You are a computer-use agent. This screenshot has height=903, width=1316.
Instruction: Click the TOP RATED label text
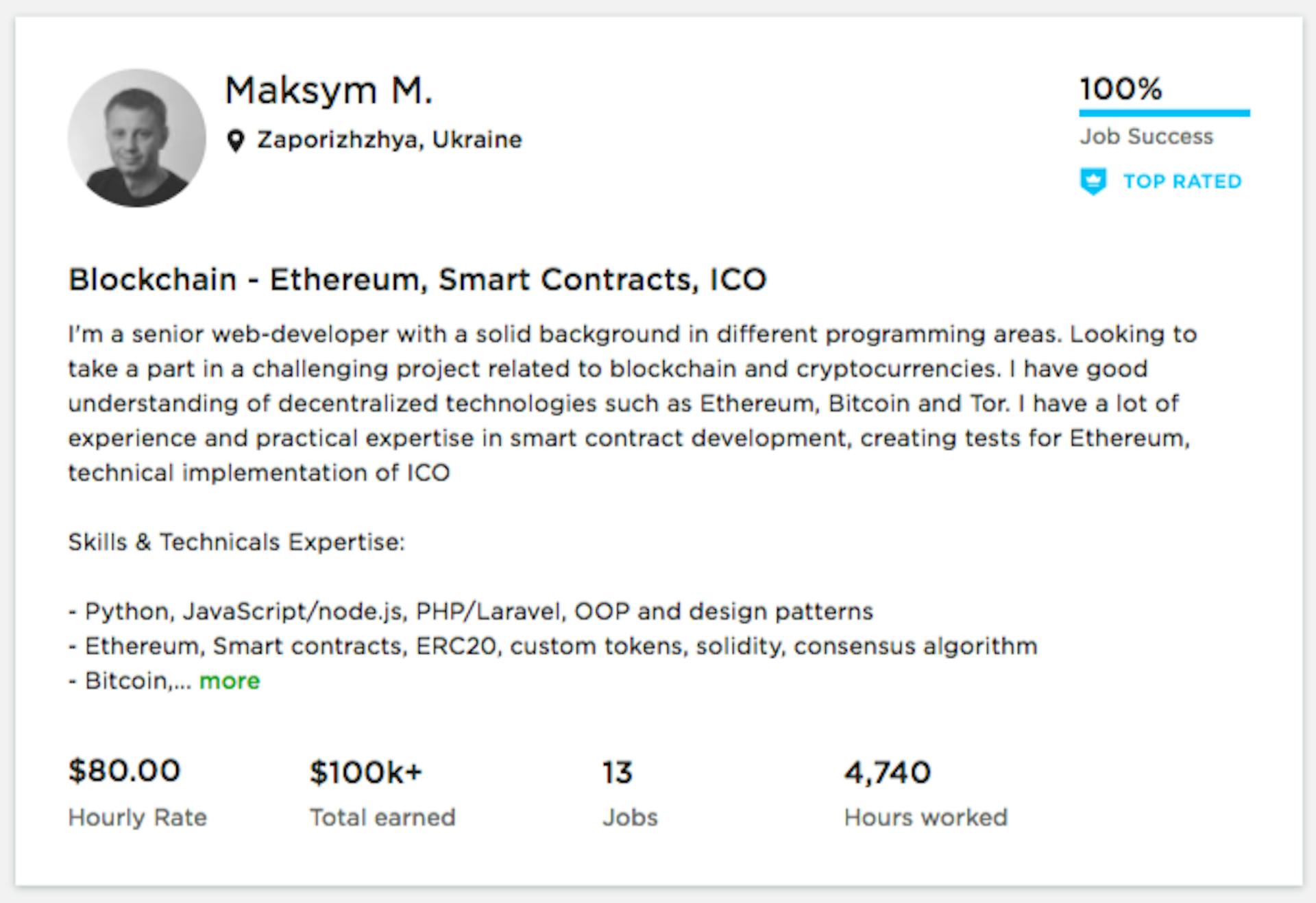click(1182, 182)
